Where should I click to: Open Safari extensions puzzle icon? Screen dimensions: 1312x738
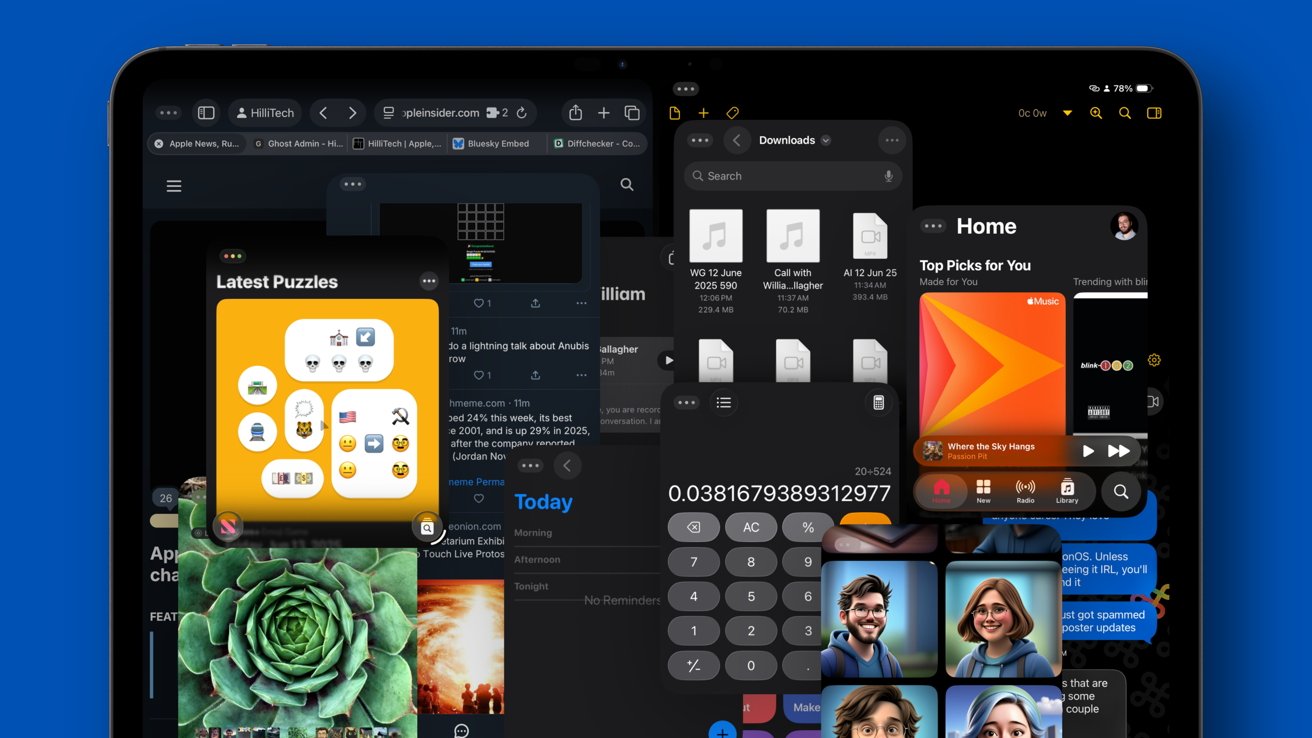pyautogui.click(x=495, y=113)
